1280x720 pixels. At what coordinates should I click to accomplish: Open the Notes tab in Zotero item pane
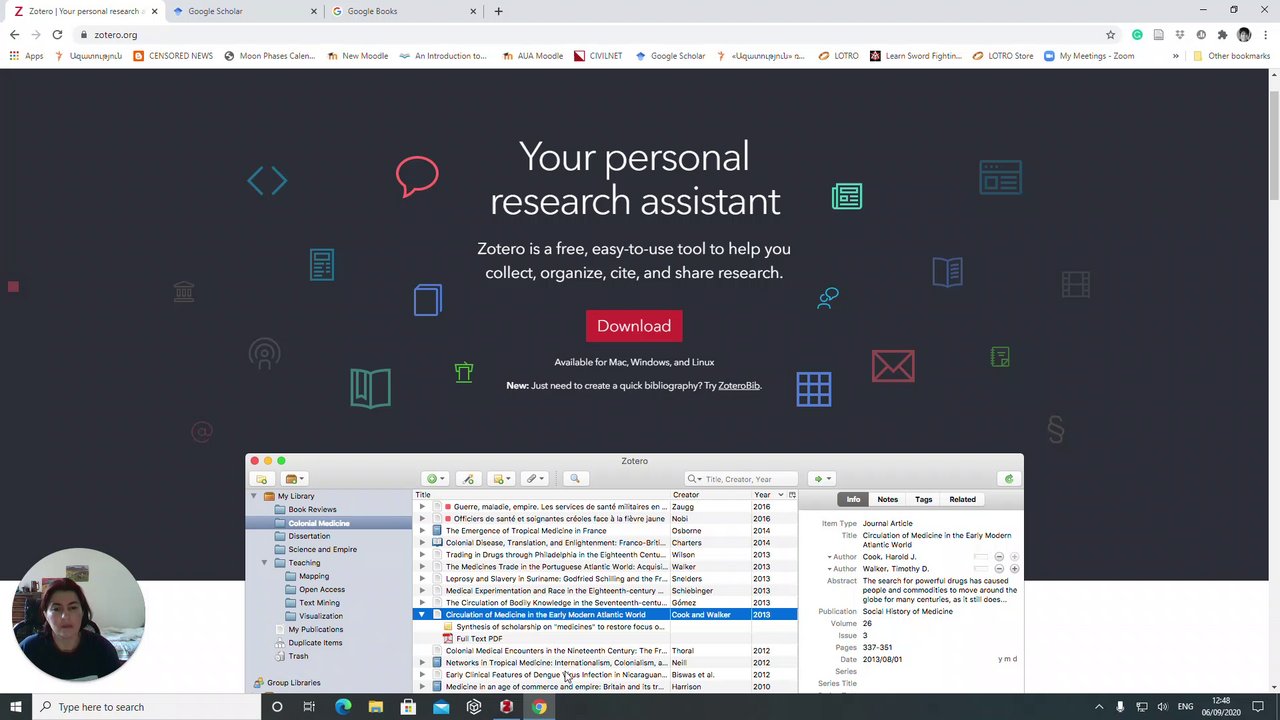click(x=887, y=499)
